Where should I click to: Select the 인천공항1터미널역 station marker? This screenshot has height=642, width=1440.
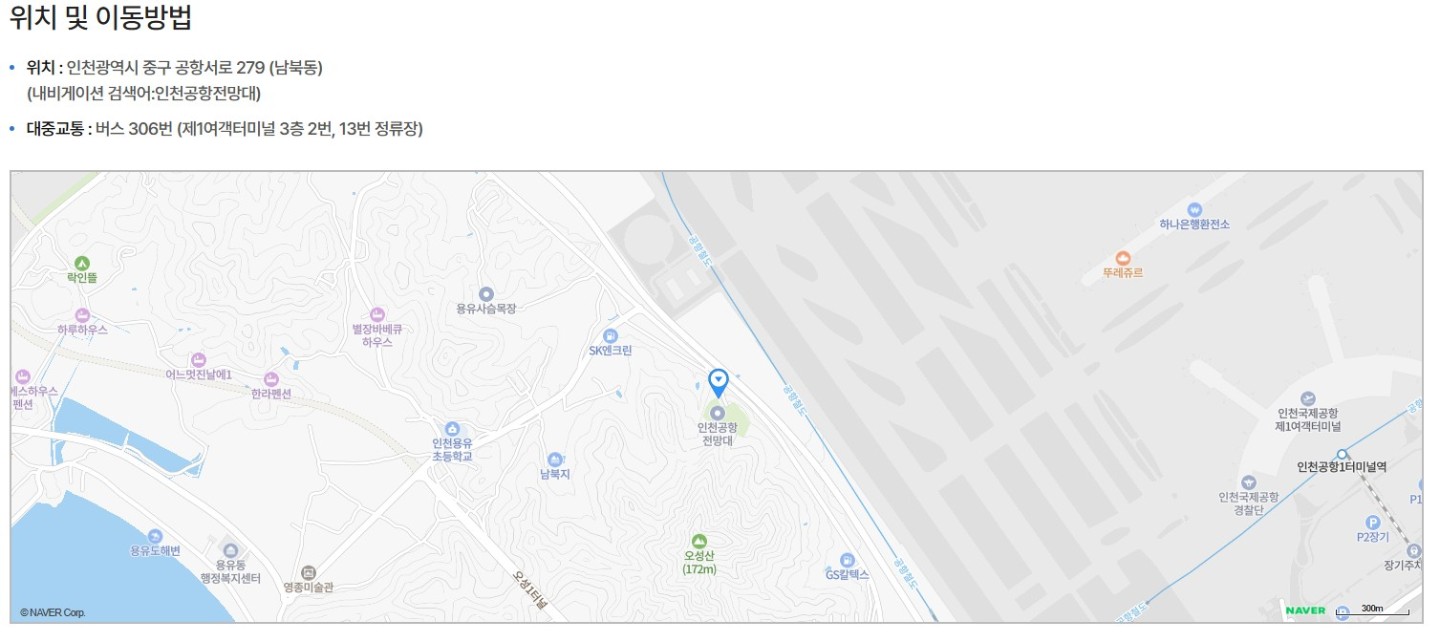1342,453
